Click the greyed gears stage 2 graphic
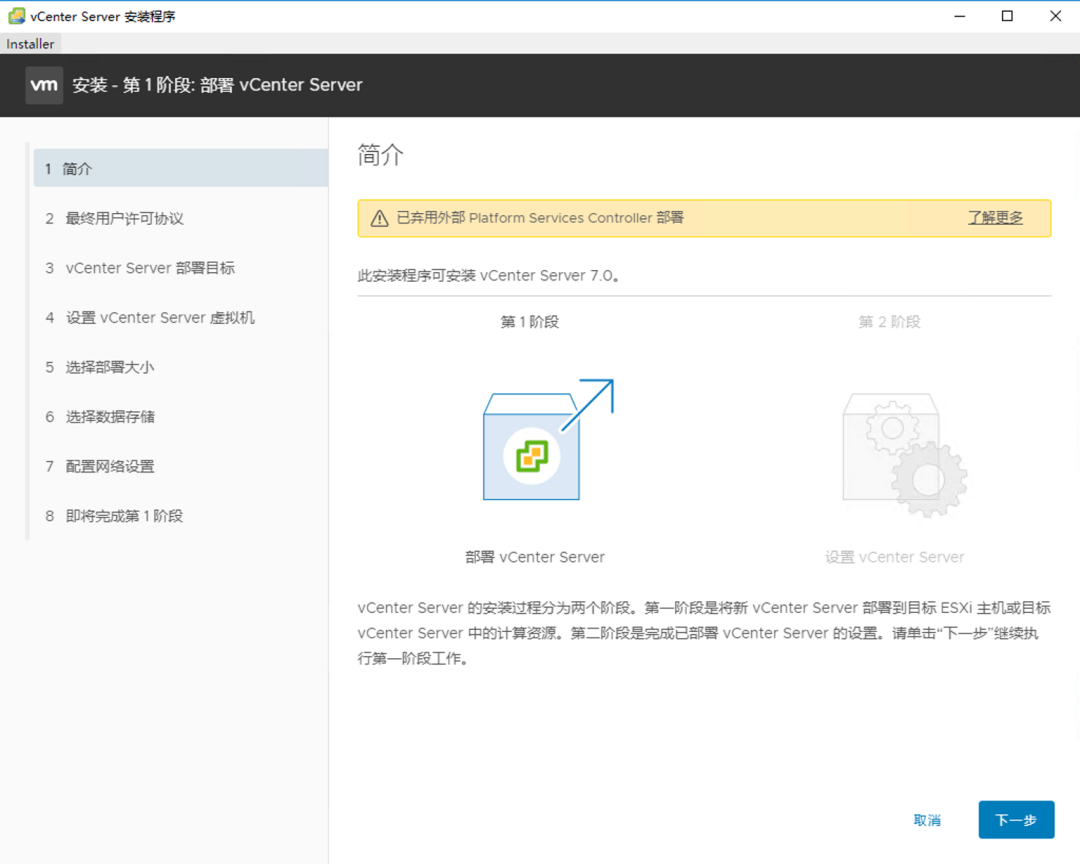This screenshot has width=1080, height=864. pos(904,455)
